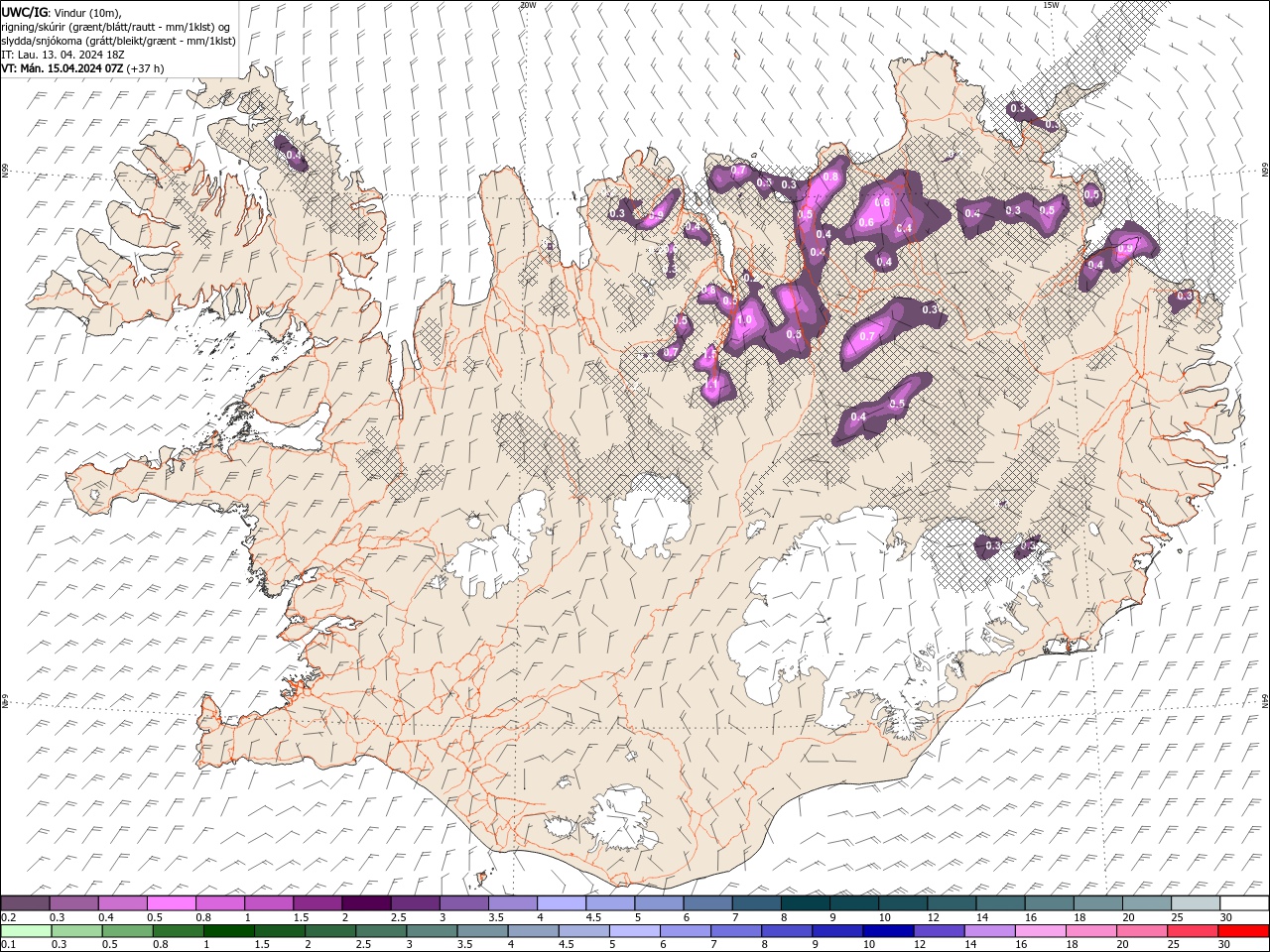Select the white upper swatch starting at 30
This screenshot has height=952, width=1270.
[x=1244, y=903]
